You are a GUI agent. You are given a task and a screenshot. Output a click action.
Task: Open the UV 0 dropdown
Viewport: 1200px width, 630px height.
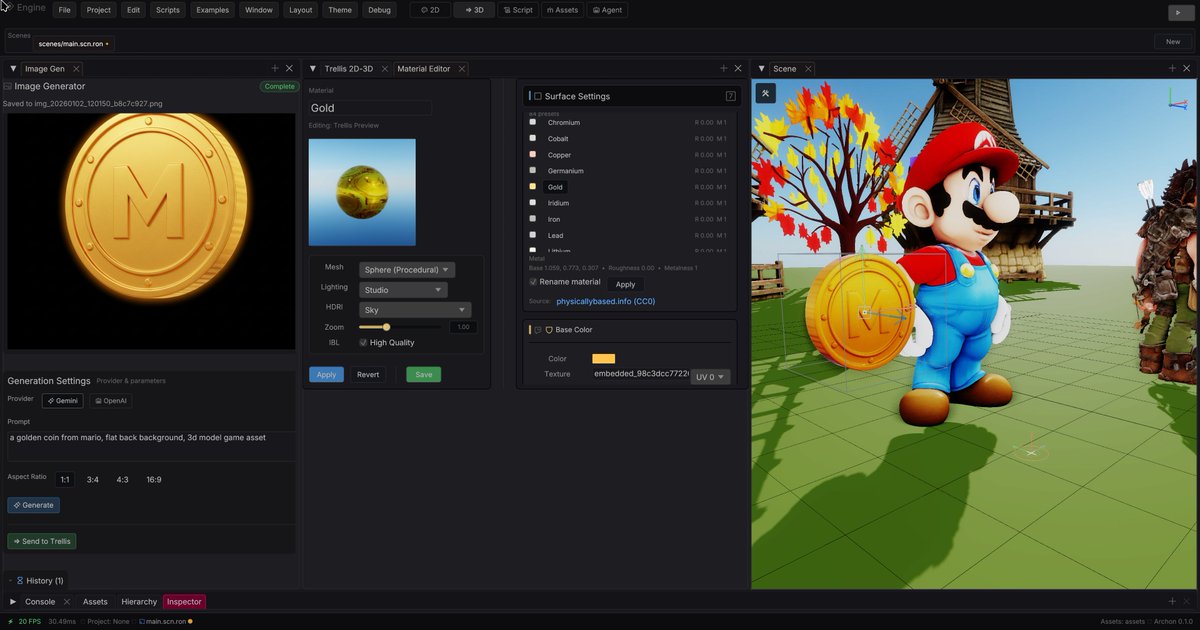[711, 377]
